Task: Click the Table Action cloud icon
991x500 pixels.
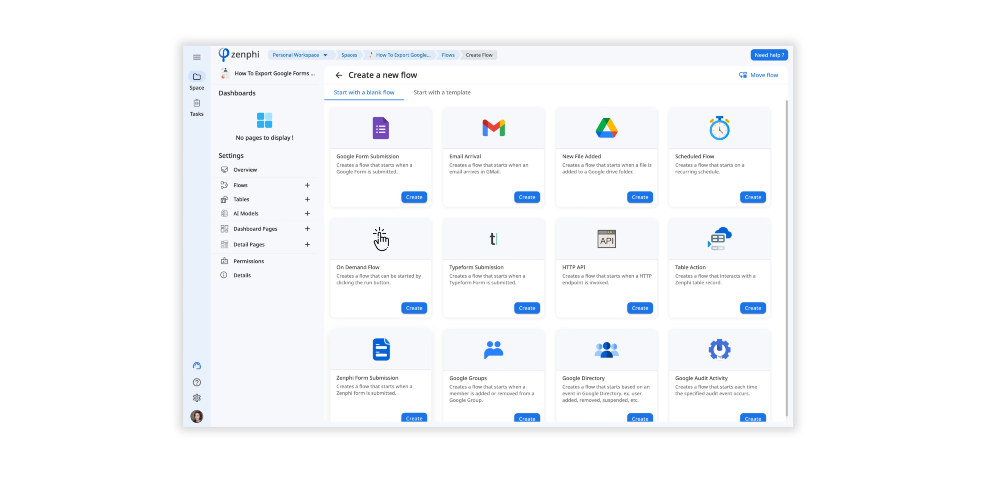Action: tap(719, 239)
